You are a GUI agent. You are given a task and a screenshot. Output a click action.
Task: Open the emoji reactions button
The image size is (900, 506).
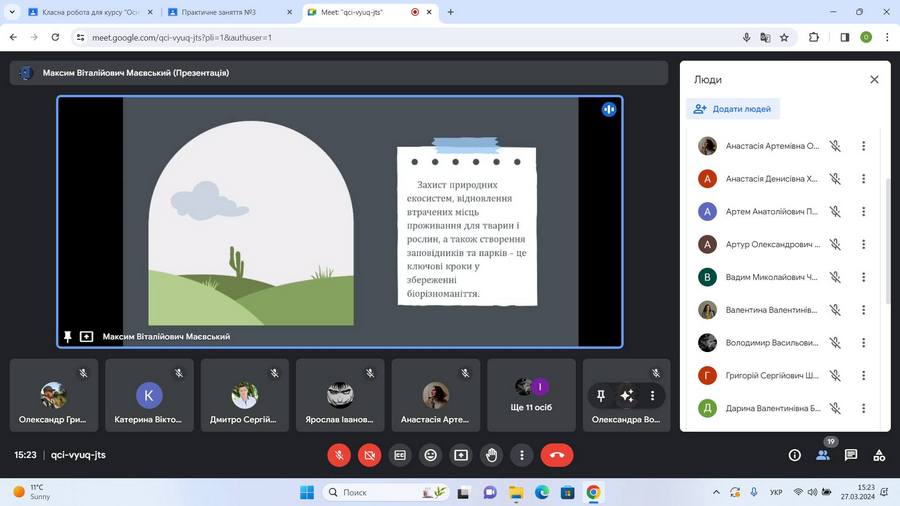pyautogui.click(x=430, y=455)
